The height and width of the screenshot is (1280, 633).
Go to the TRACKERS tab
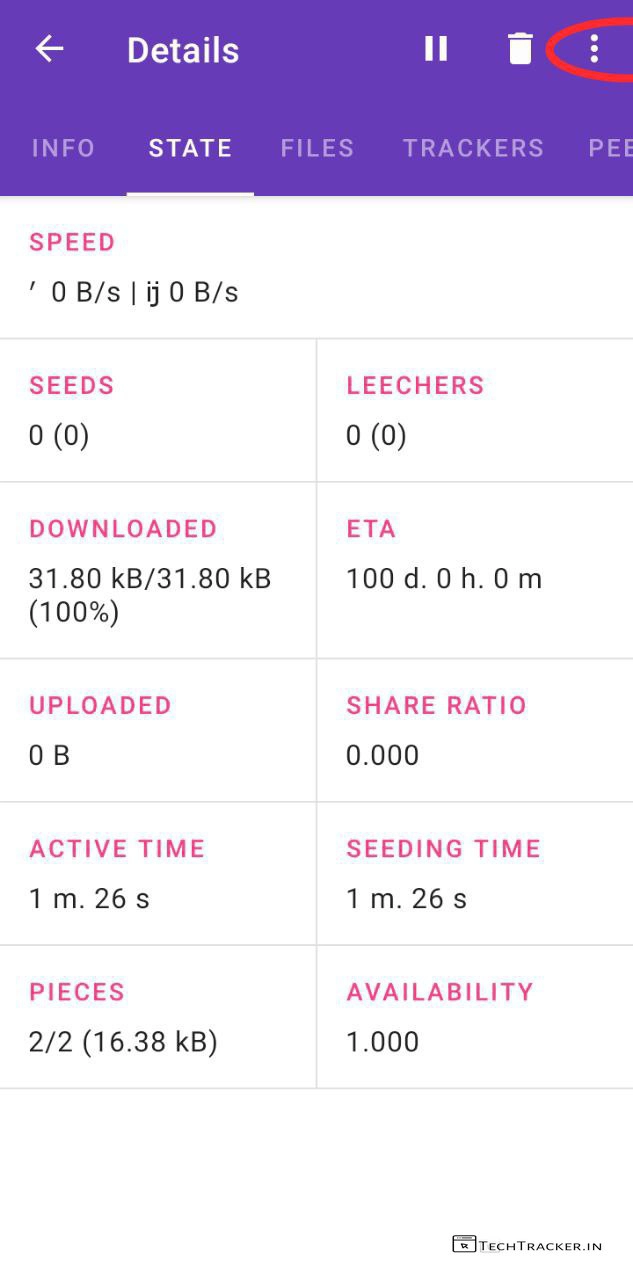point(473,148)
